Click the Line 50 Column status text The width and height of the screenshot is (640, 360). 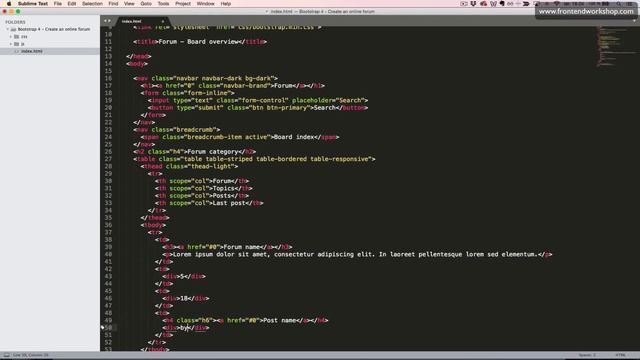pyautogui.click(x=31, y=355)
